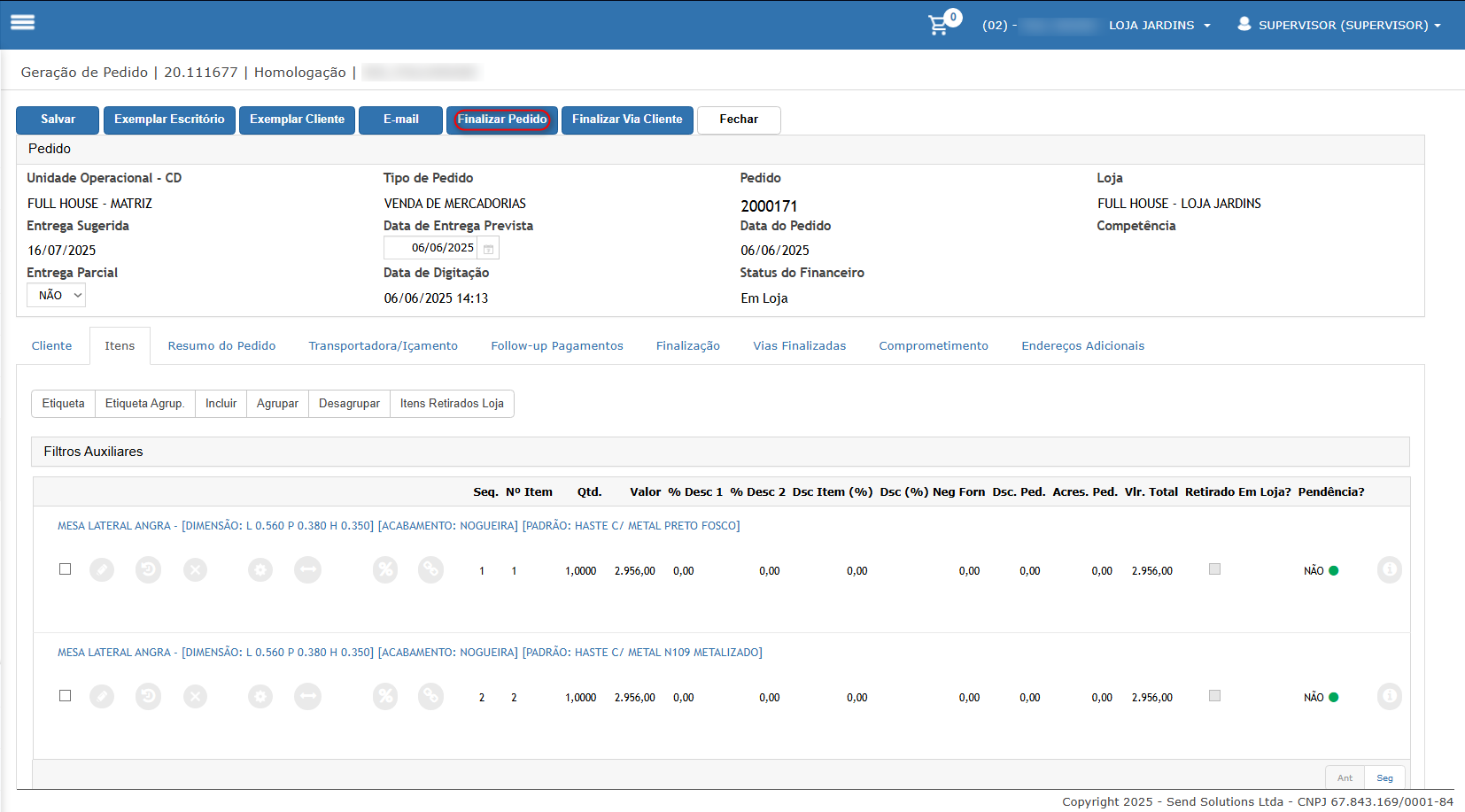Click the Exemplar Escritório button
Screen dimensions: 1465x812
coord(169,120)
